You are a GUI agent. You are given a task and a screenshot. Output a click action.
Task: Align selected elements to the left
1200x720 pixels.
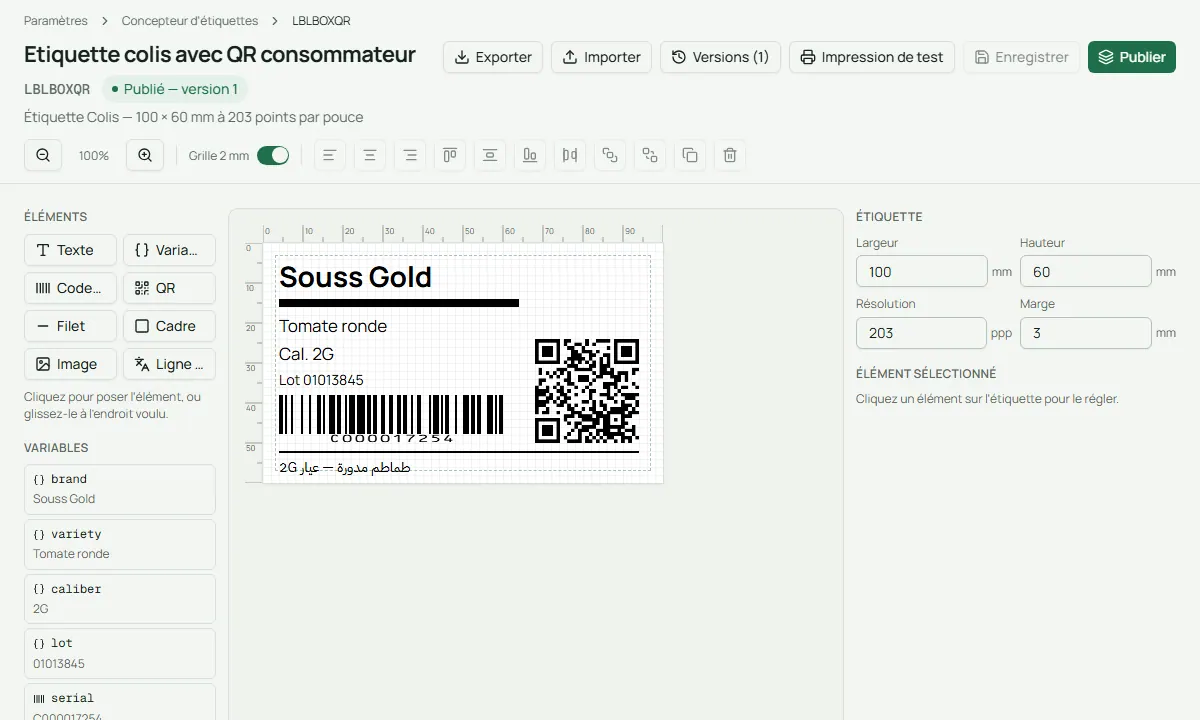[329, 155]
